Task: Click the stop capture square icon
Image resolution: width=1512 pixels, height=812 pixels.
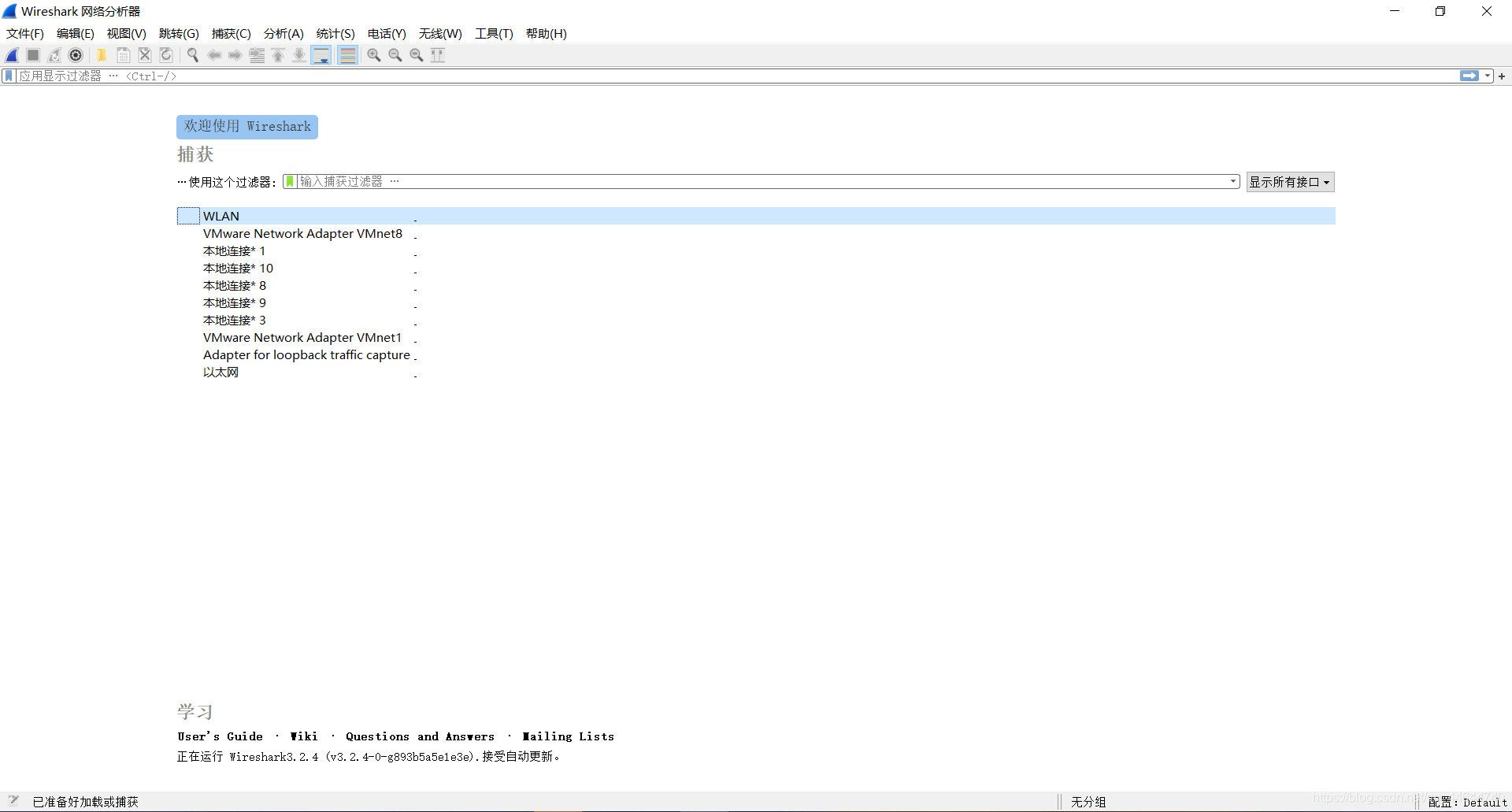Action: tap(33, 55)
